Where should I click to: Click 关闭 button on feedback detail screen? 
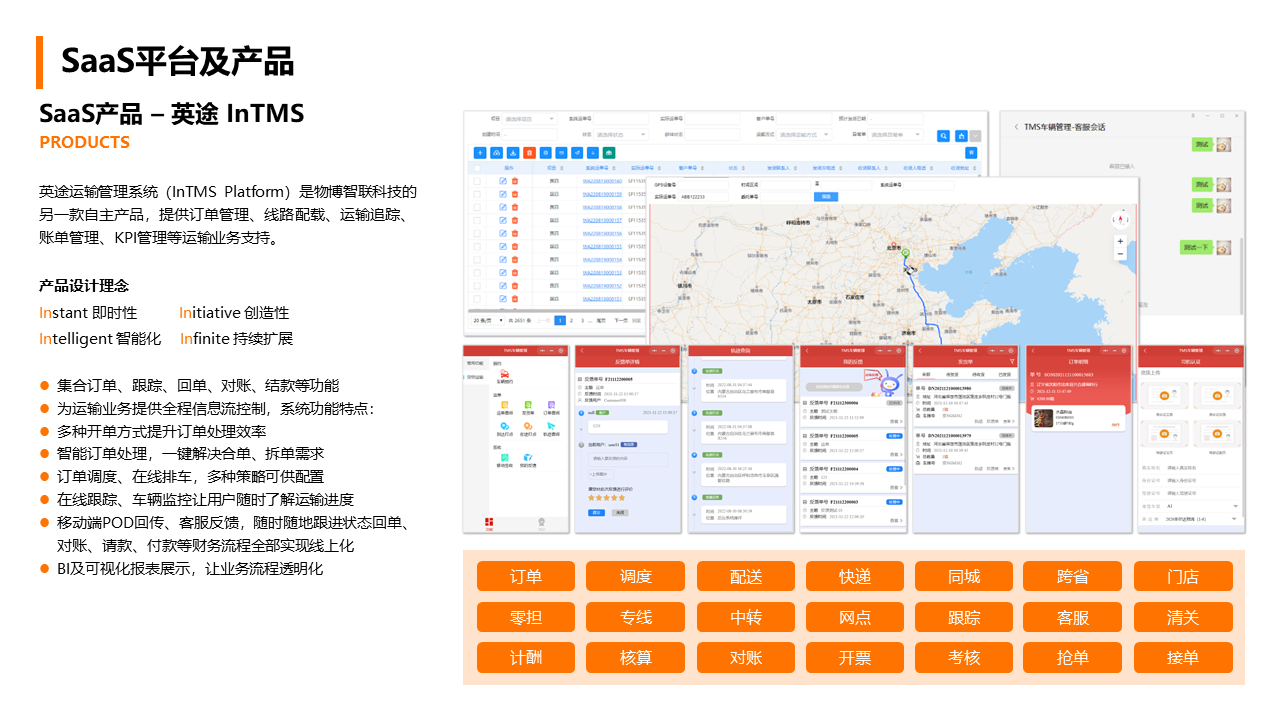[x=620, y=512]
